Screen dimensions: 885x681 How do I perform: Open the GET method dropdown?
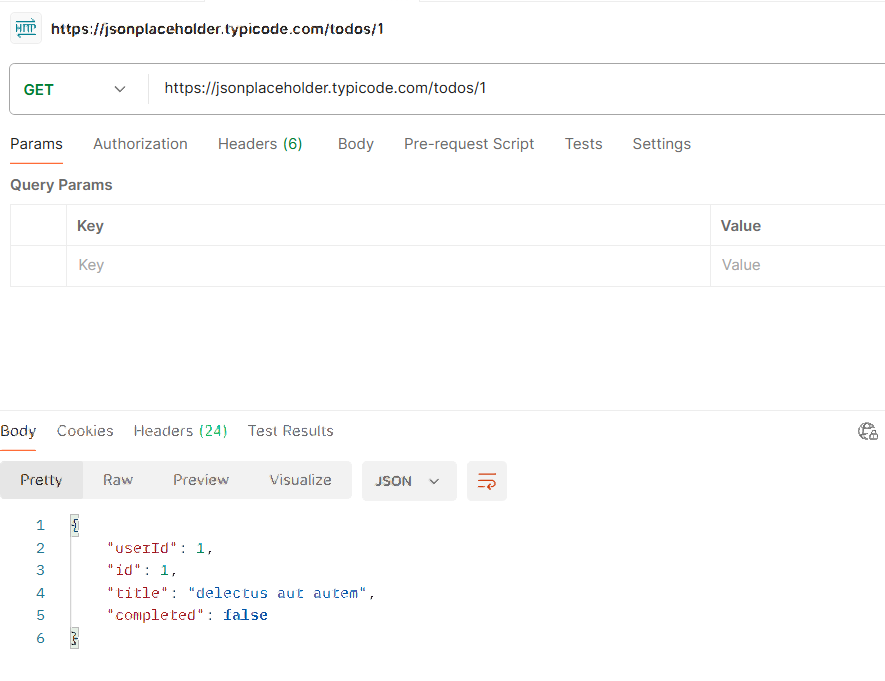(x=75, y=89)
